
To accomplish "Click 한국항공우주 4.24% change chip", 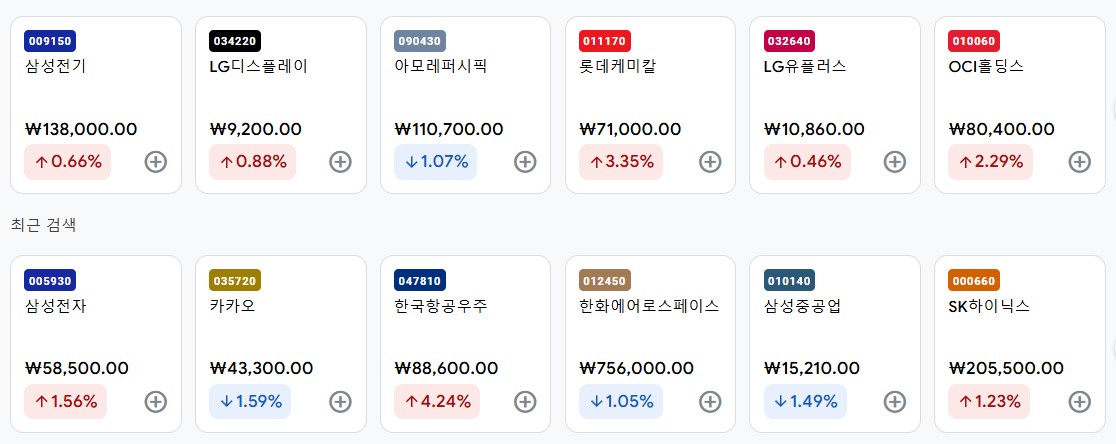I will pyautogui.click(x=437, y=402).
